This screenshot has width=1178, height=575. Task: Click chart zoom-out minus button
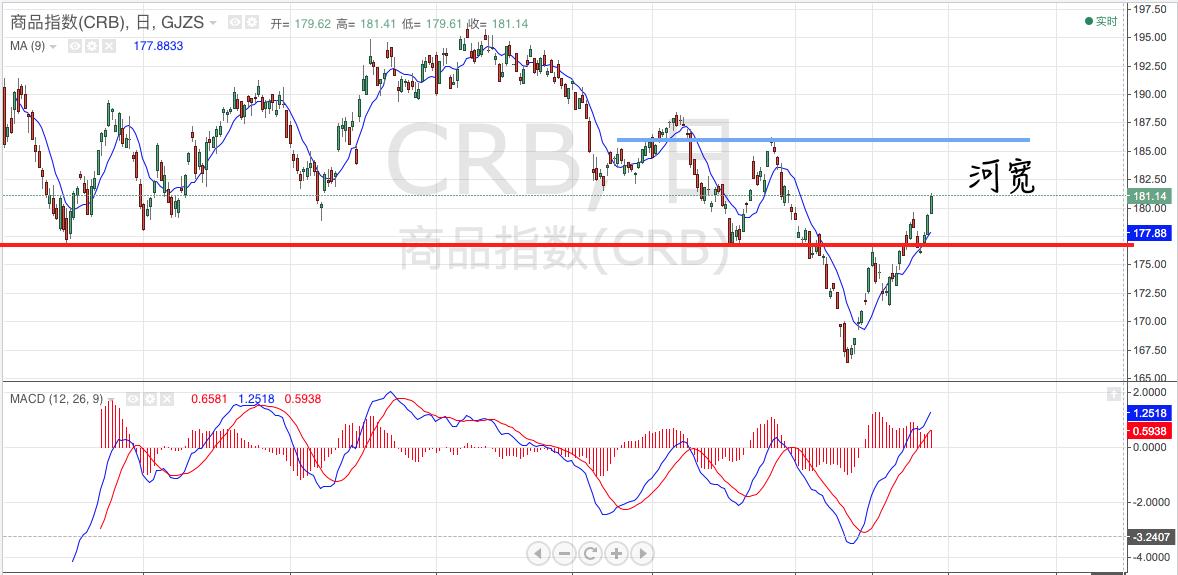click(564, 554)
